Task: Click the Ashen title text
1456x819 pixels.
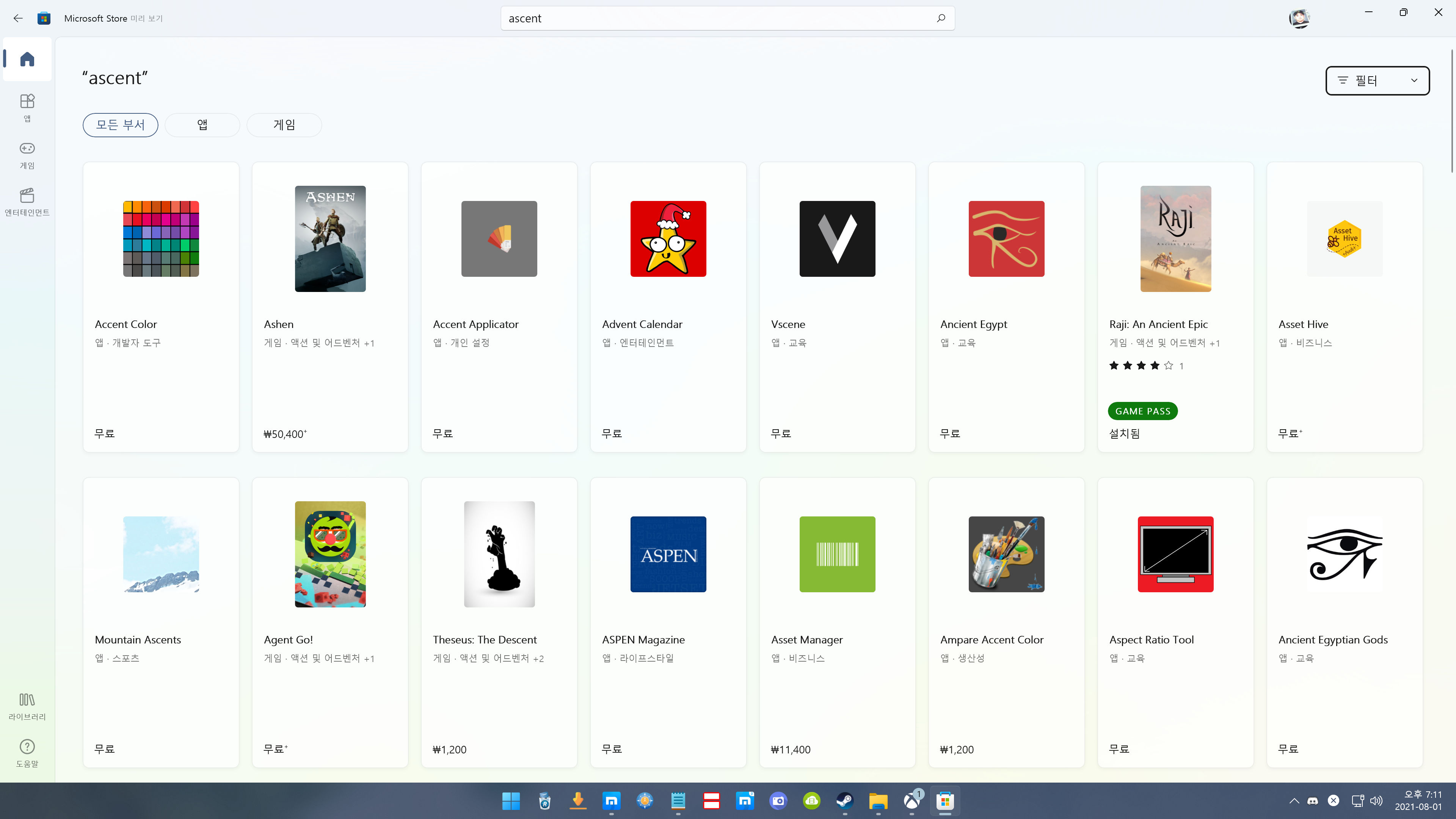Action: (279, 325)
